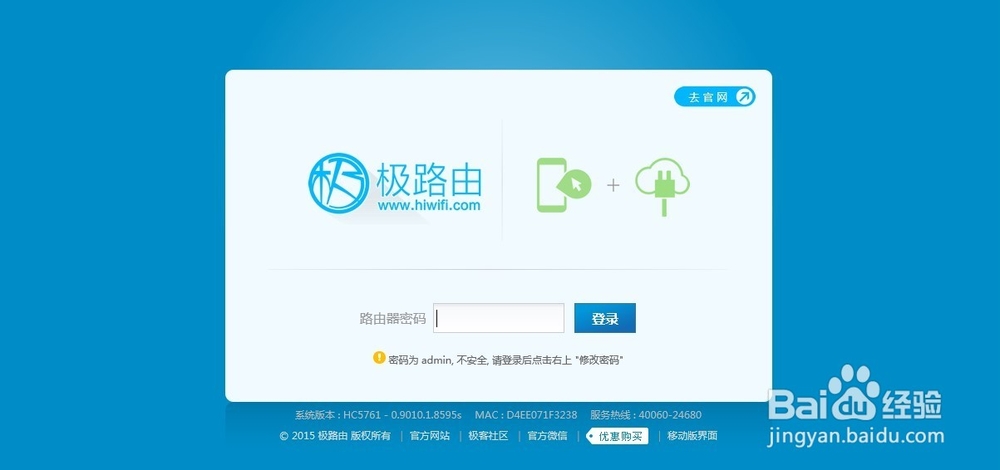Select service hotline 40060-24680 text
1000x470 pixels.
point(646,415)
